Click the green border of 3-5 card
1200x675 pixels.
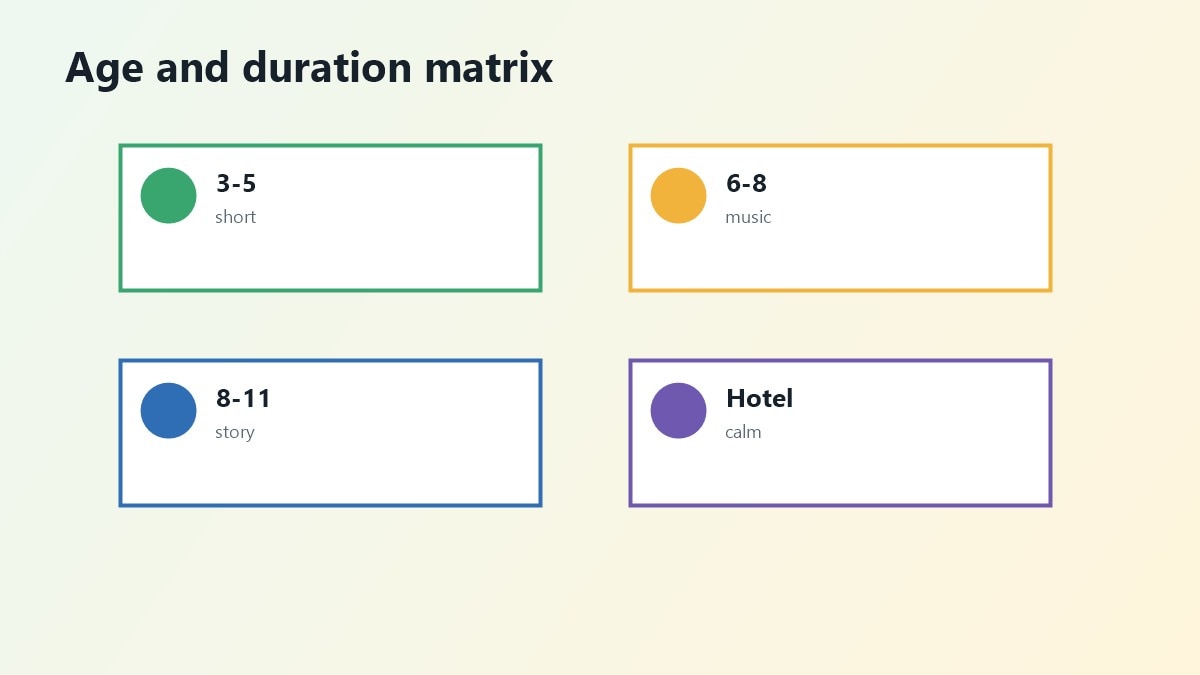coord(330,146)
